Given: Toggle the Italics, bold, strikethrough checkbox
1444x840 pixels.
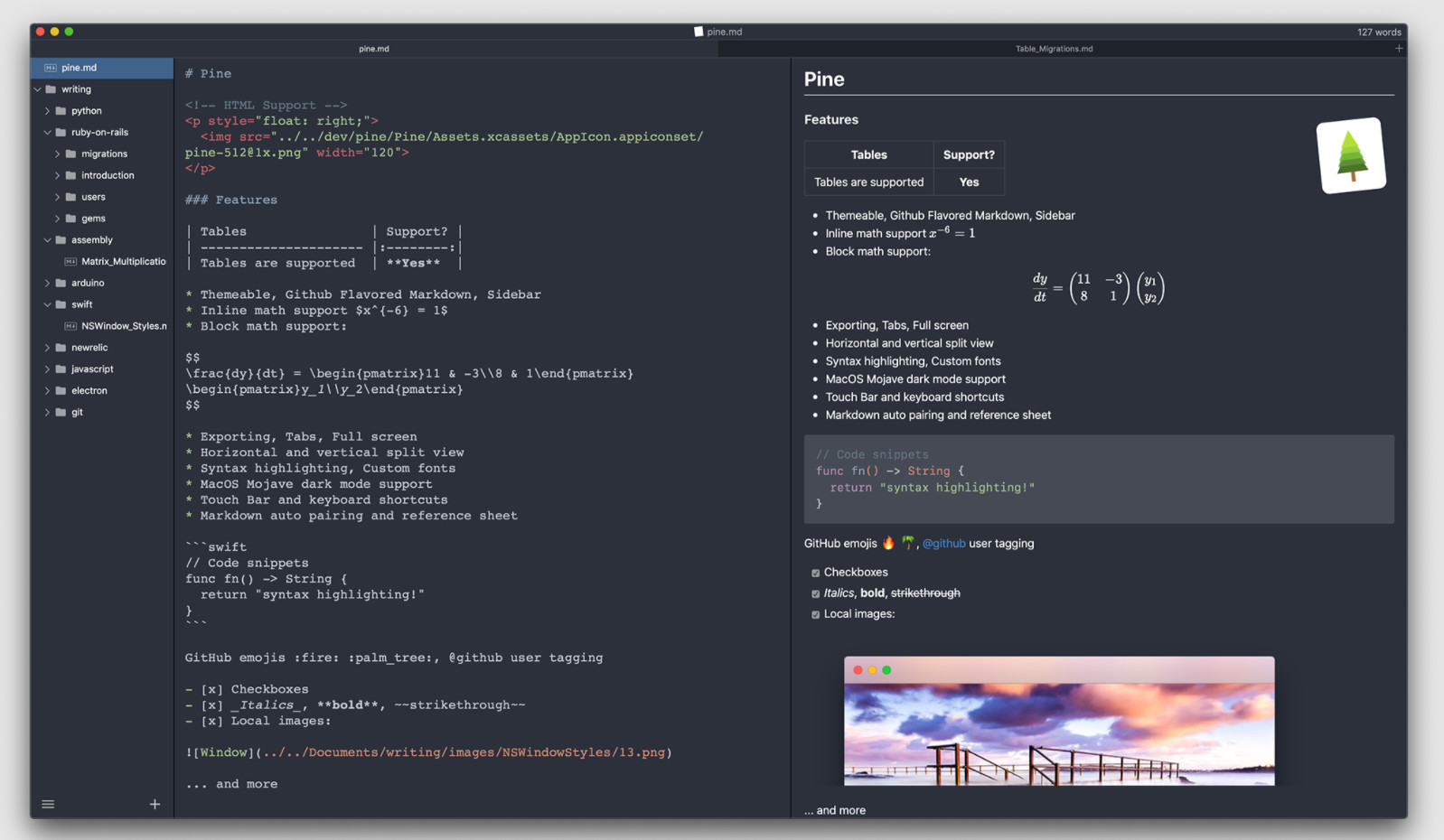Looking at the screenshot, I should 815,593.
